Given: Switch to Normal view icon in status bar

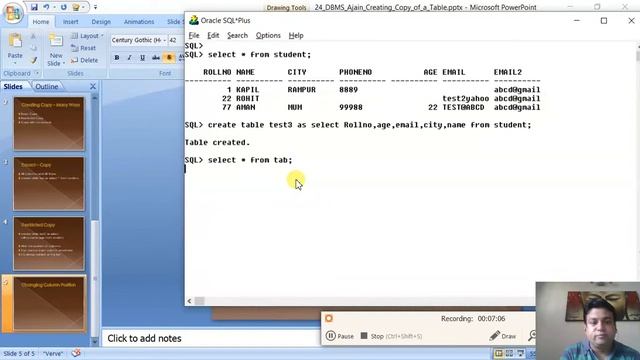Looking at the screenshot, I should point(498,353).
